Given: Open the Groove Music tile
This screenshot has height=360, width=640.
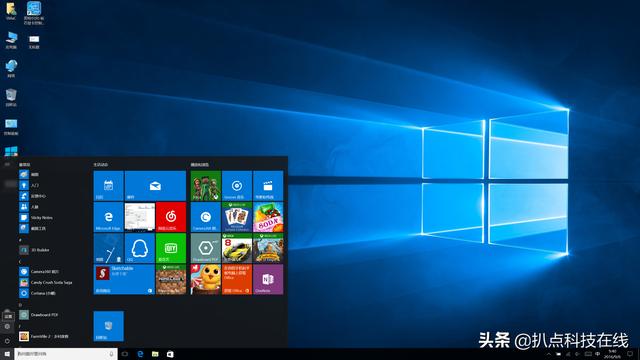Looking at the screenshot, I should tap(237, 186).
